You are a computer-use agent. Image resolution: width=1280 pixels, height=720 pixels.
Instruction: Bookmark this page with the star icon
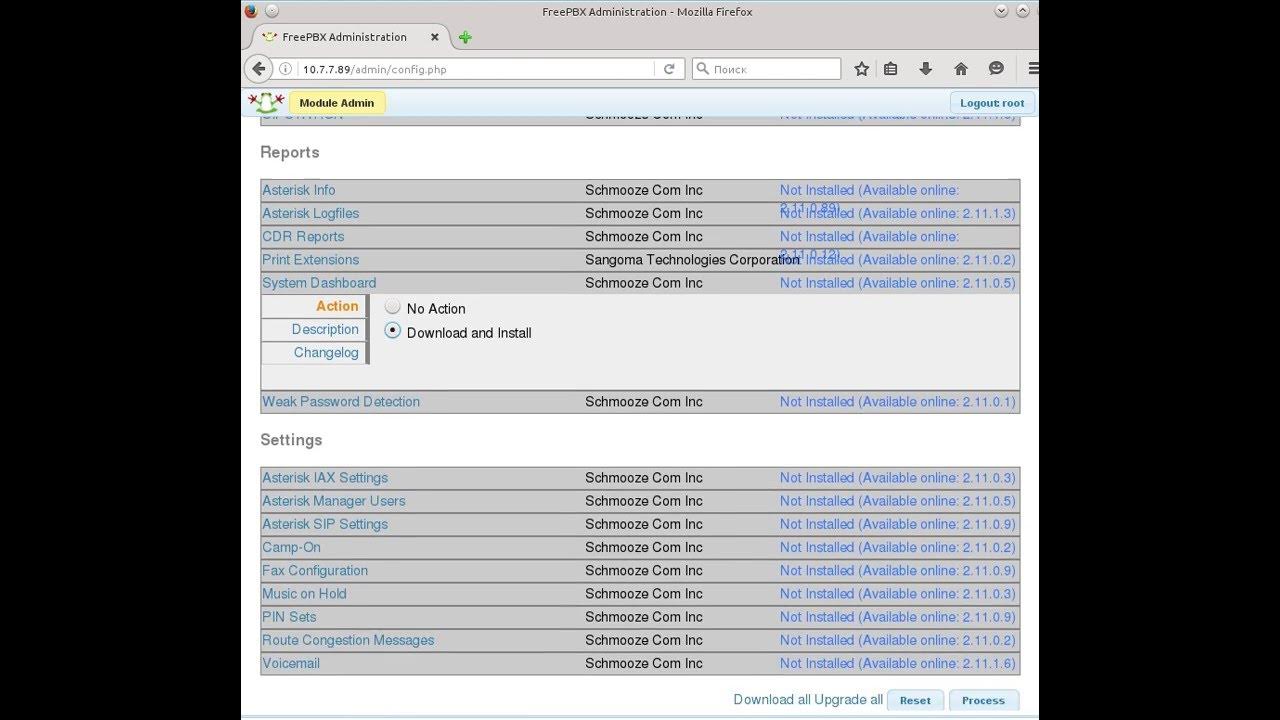point(861,69)
